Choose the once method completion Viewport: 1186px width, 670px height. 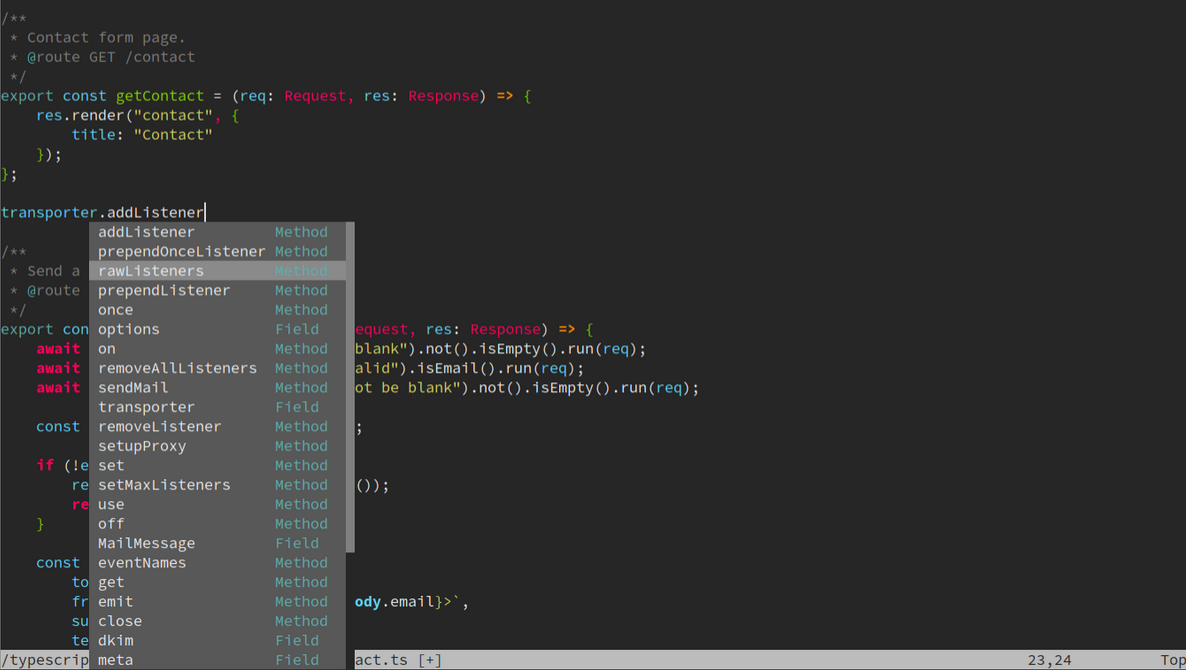[x=116, y=310]
